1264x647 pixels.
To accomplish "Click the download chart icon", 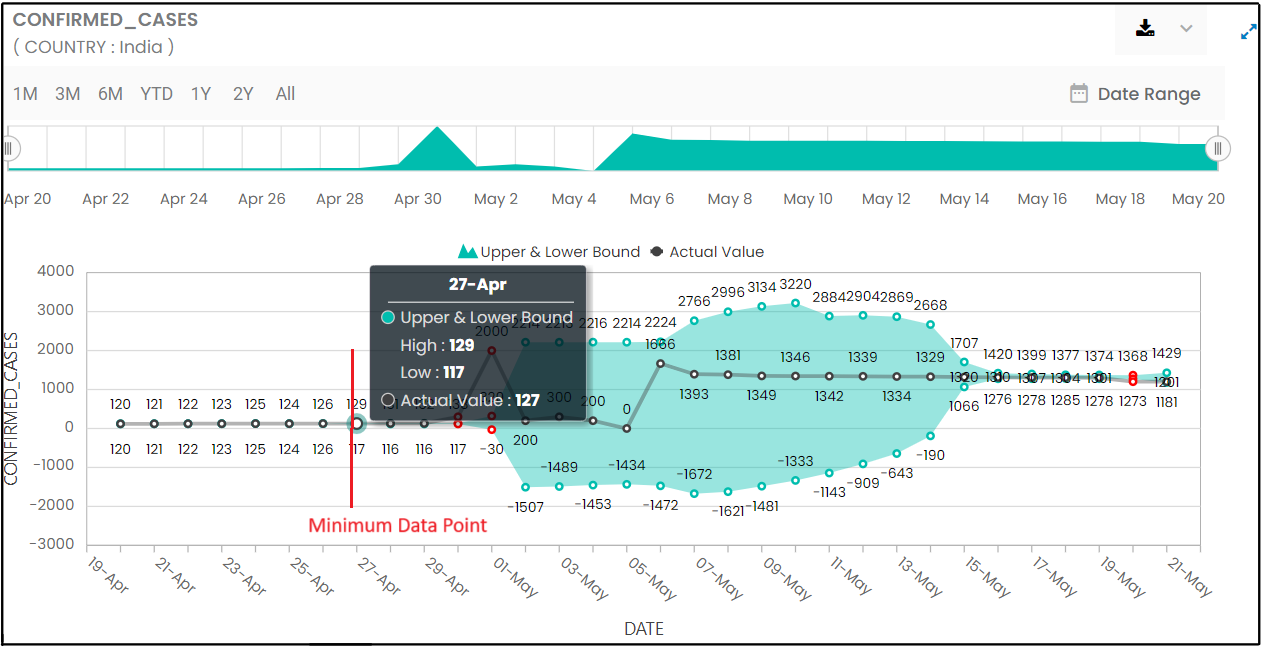I will tap(1146, 28).
